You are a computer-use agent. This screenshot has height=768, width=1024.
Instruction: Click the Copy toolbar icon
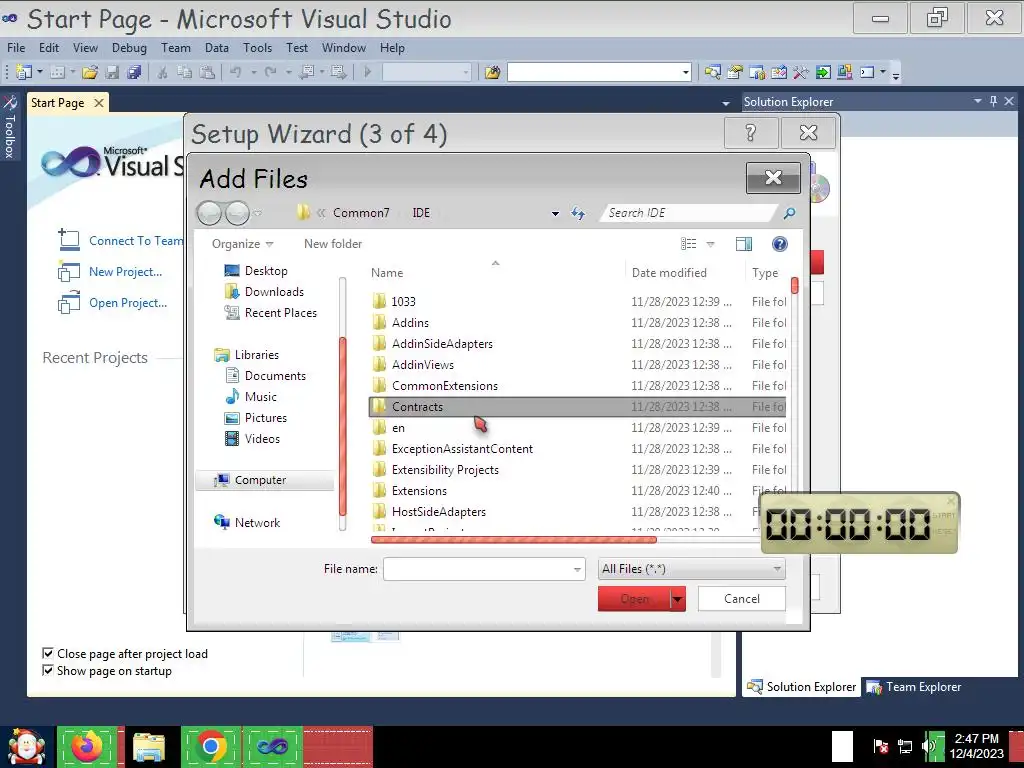point(184,72)
